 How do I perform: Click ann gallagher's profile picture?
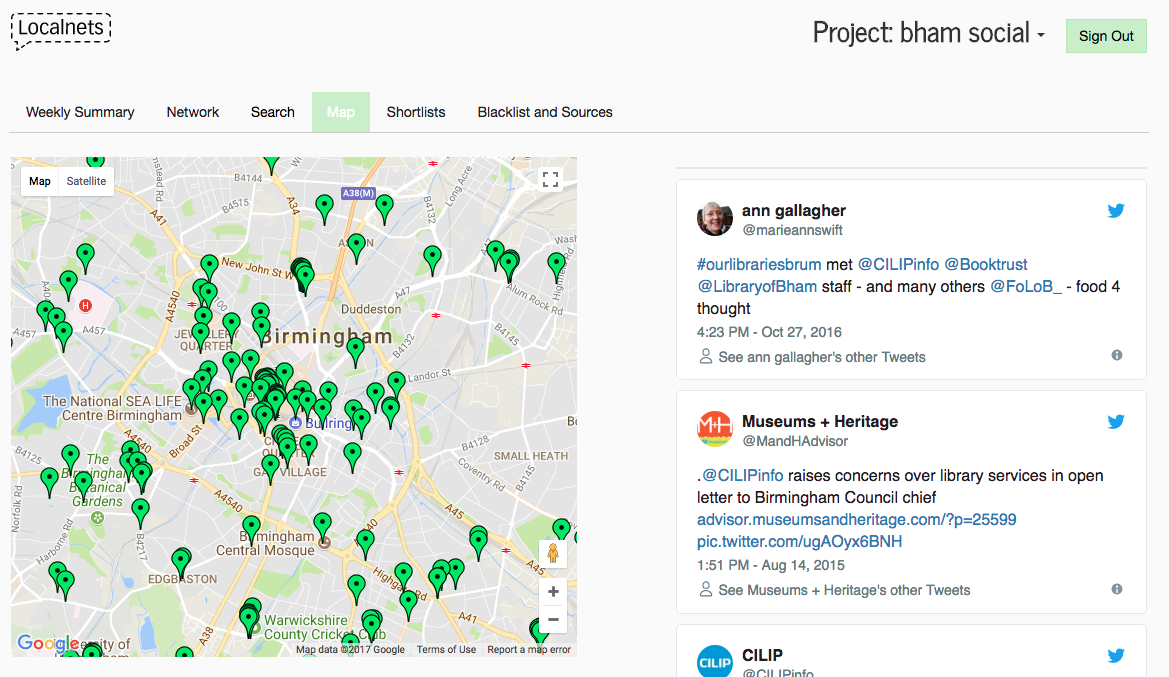click(714, 219)
